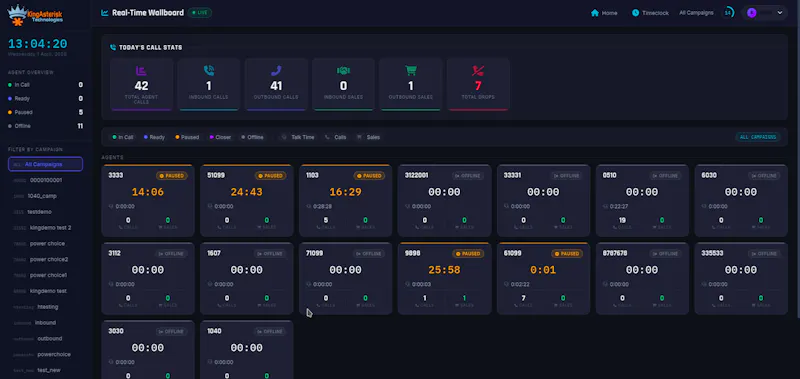
Task: Click the ALL CAMPAIGNS badge in legend bar
Action: point(758,137)
